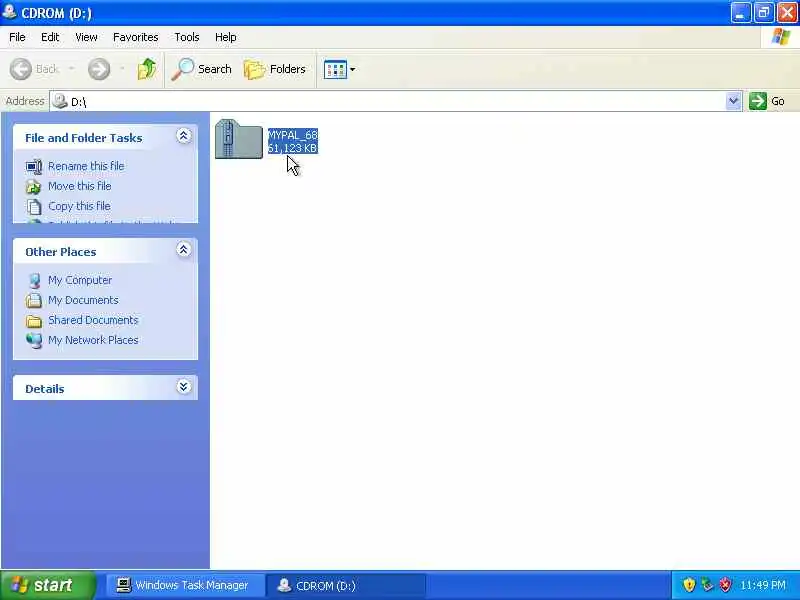This screenshot has width=800, height=600.
Task: Open My Documents link
Action: pyautogui.click(x=83, y=300)
